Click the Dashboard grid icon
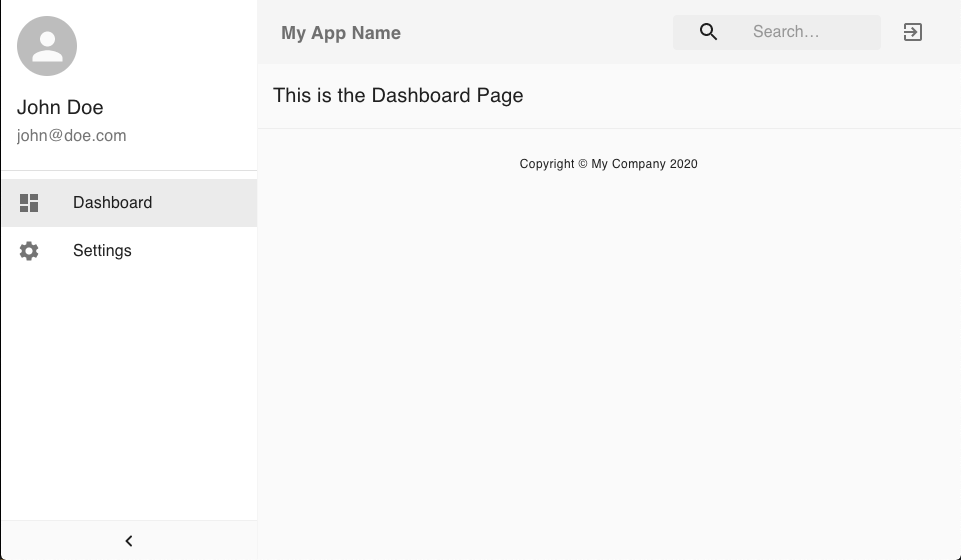 pos(29,203)
